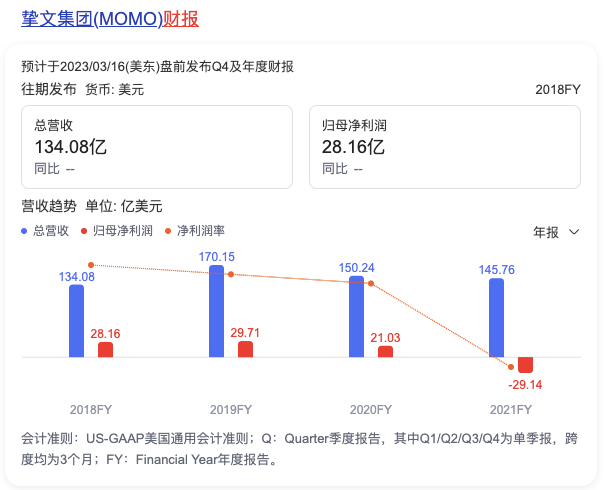Open the 挚文集团(MOMO)财报 link
The width and height of the screenshot is (604, 490).
pyautogui.click(x=110, y=18)
